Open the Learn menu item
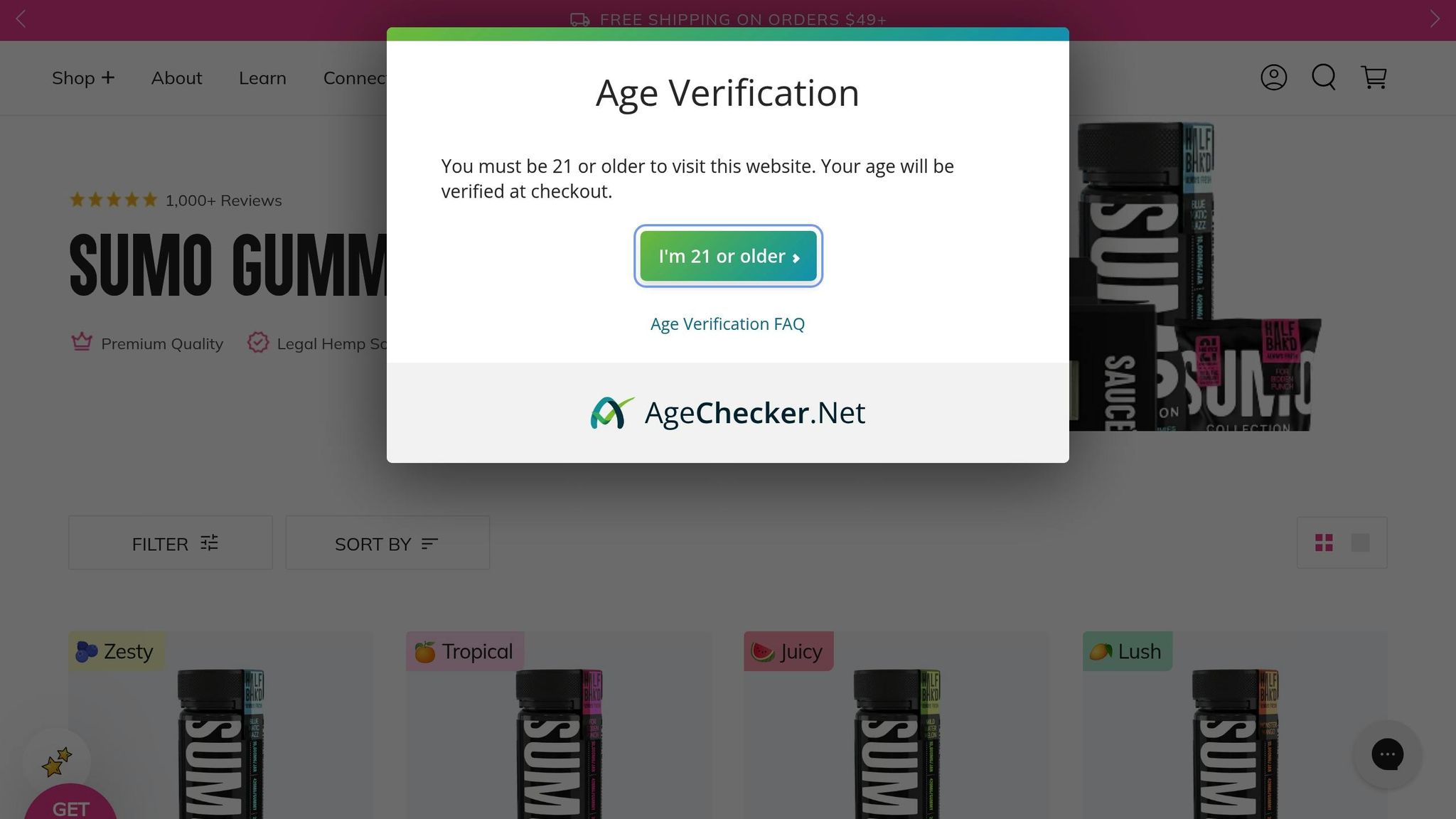 [262, 78]
